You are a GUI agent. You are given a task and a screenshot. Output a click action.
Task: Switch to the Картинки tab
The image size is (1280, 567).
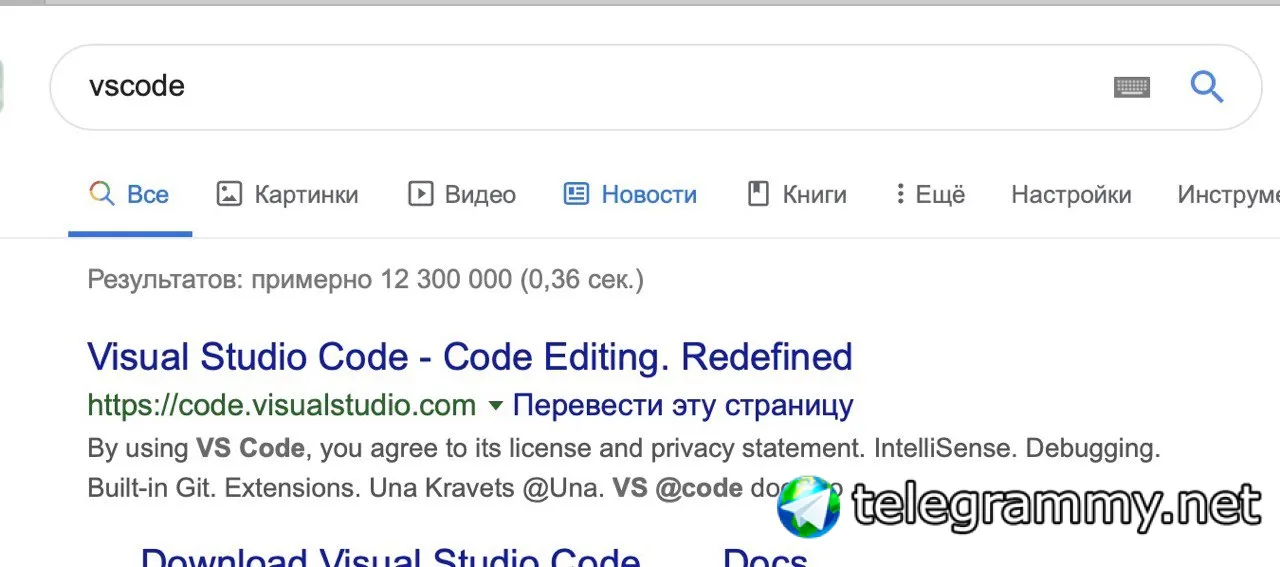click(x=287, y=194)
